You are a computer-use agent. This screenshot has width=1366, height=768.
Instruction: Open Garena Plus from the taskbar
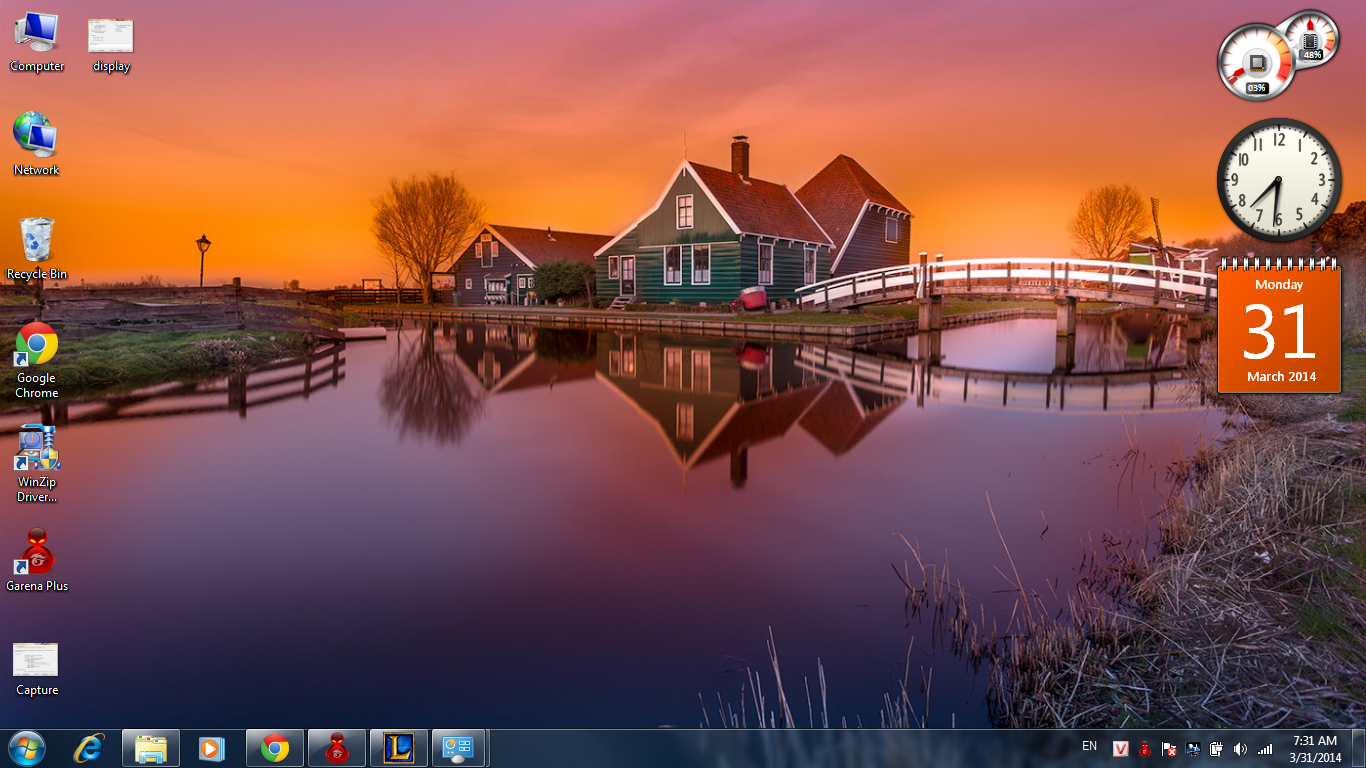pos(336,747)
